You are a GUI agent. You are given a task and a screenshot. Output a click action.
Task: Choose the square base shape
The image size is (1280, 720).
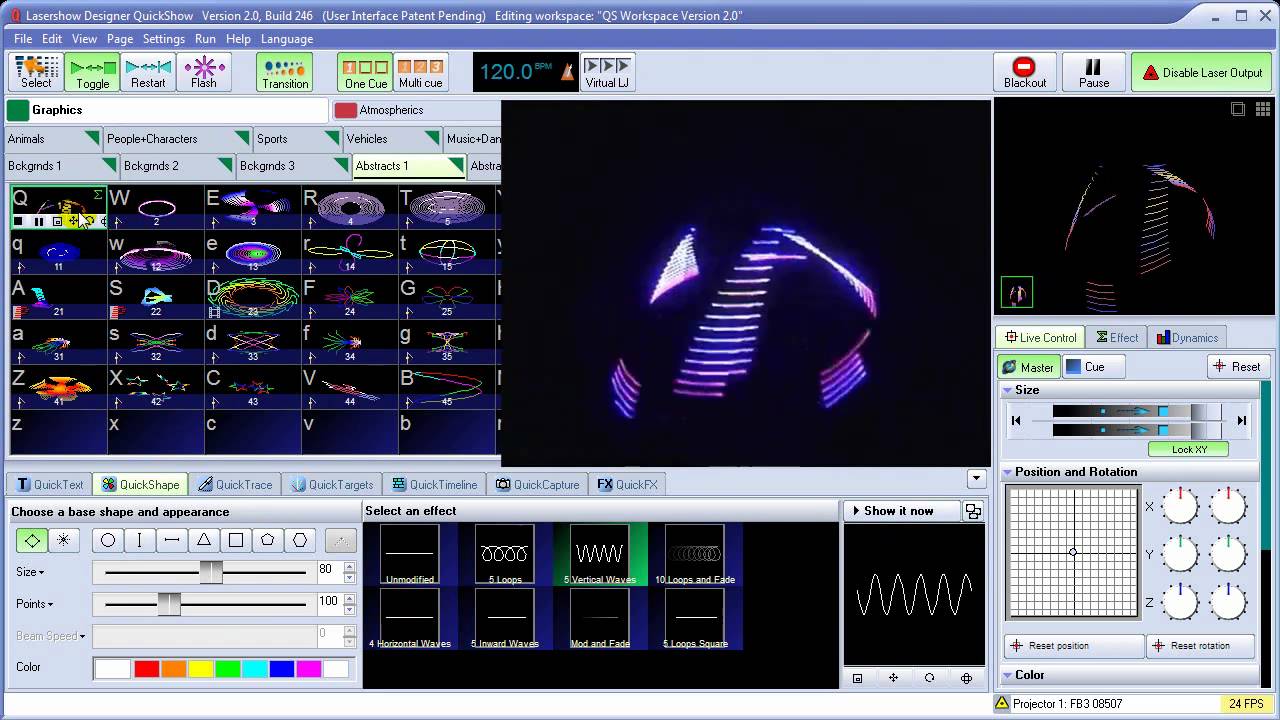coord(236,540)
